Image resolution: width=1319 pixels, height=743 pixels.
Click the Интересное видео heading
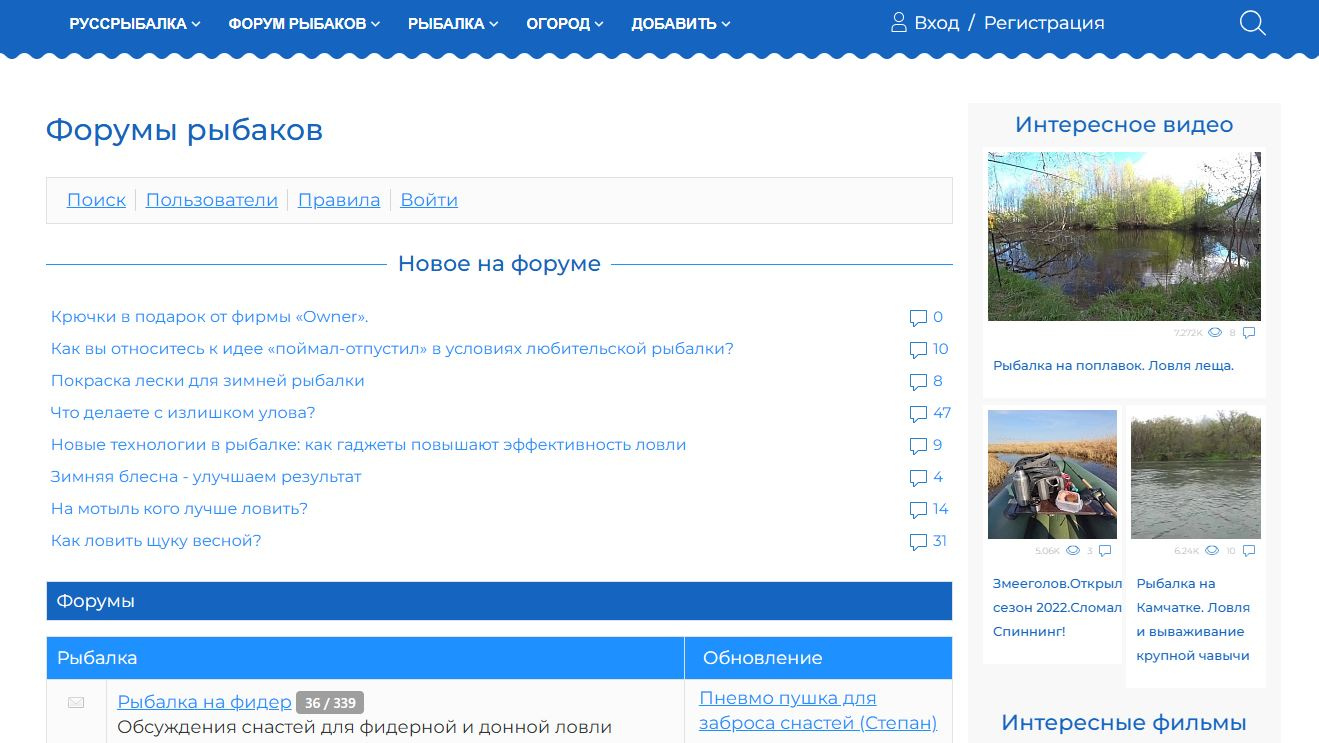point(1124,125)
